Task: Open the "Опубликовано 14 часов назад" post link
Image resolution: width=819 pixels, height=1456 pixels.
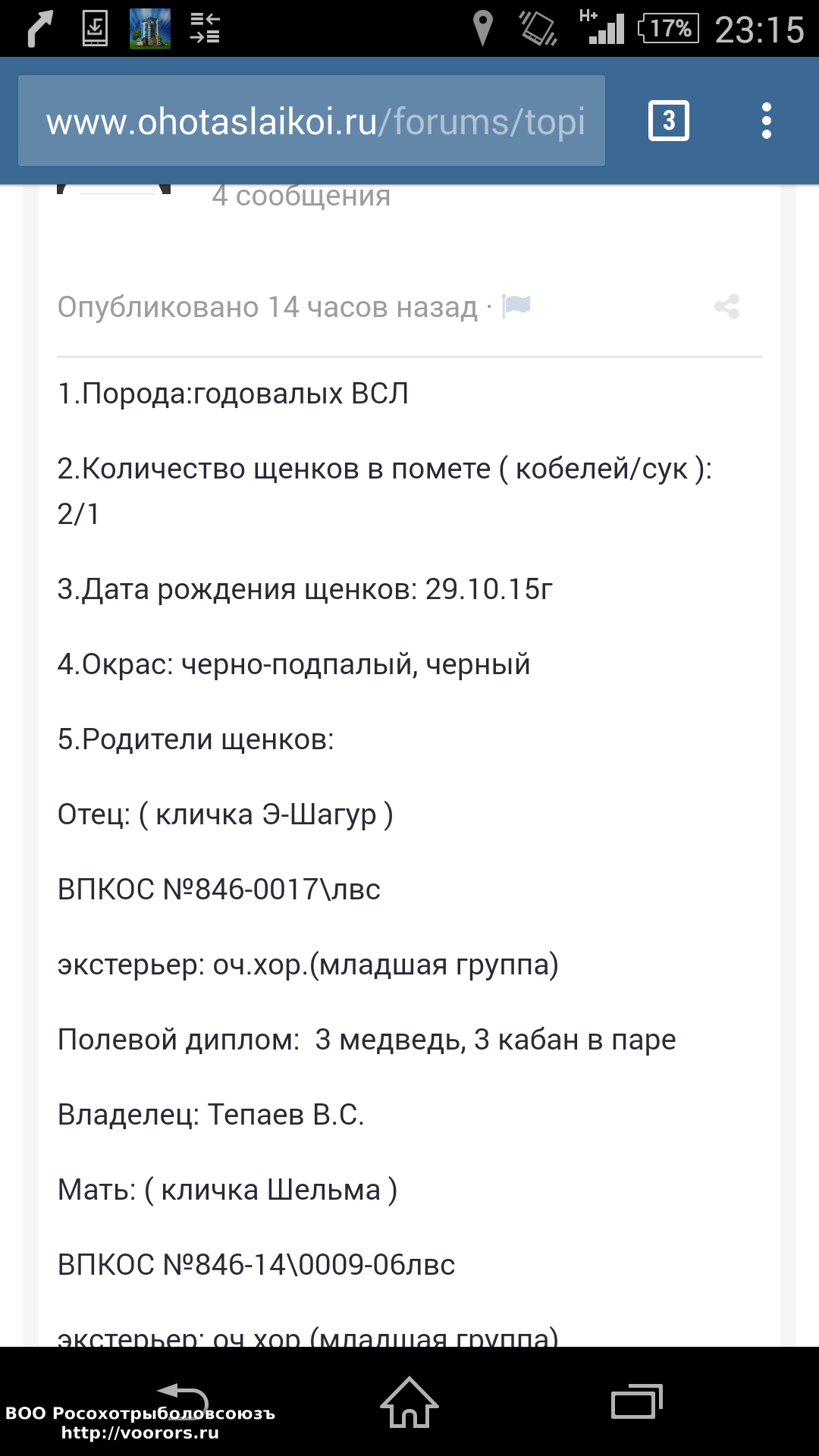Action: tap(267, 307)
